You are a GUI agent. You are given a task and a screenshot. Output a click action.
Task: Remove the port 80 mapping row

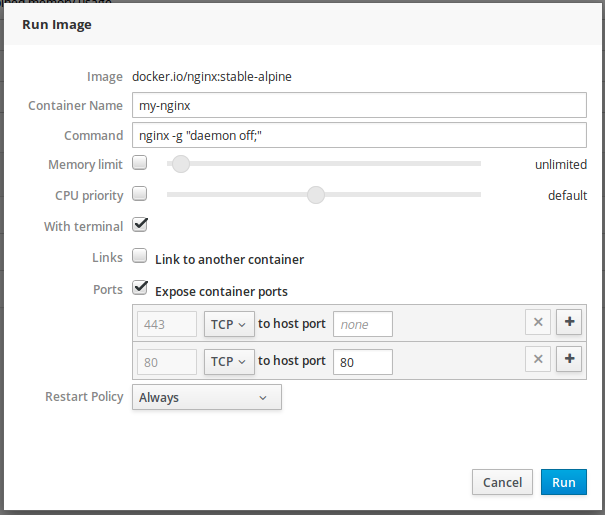(x=537, y=360)
